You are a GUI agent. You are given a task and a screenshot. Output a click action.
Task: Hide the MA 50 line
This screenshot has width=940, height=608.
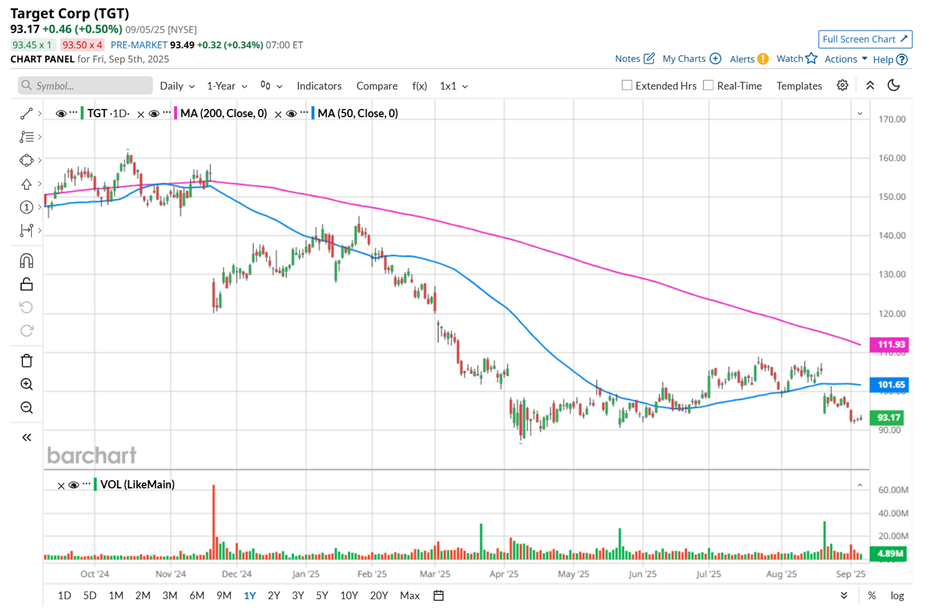tap(291, 113)
